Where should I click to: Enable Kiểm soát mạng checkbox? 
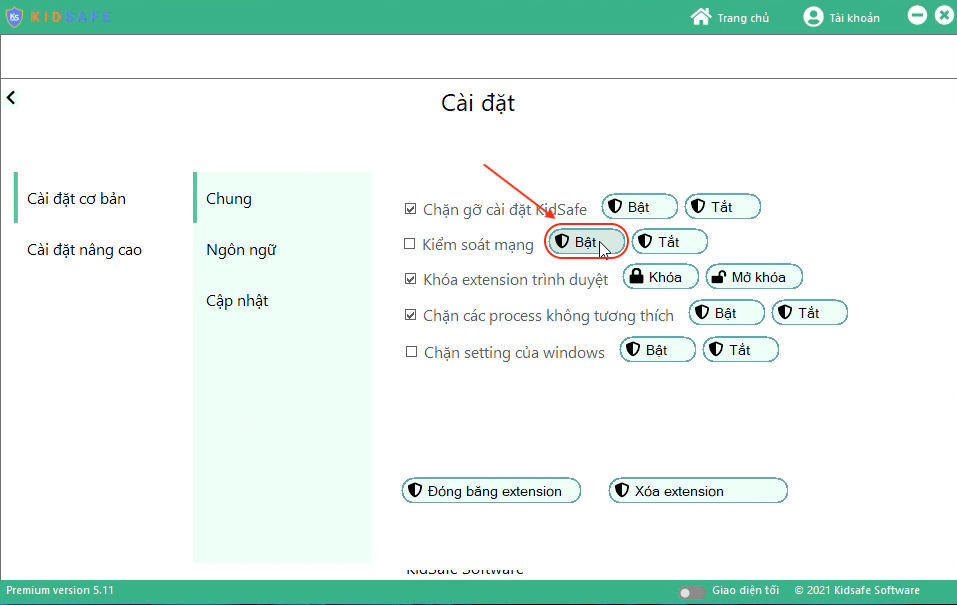click(x=409, y=244)
